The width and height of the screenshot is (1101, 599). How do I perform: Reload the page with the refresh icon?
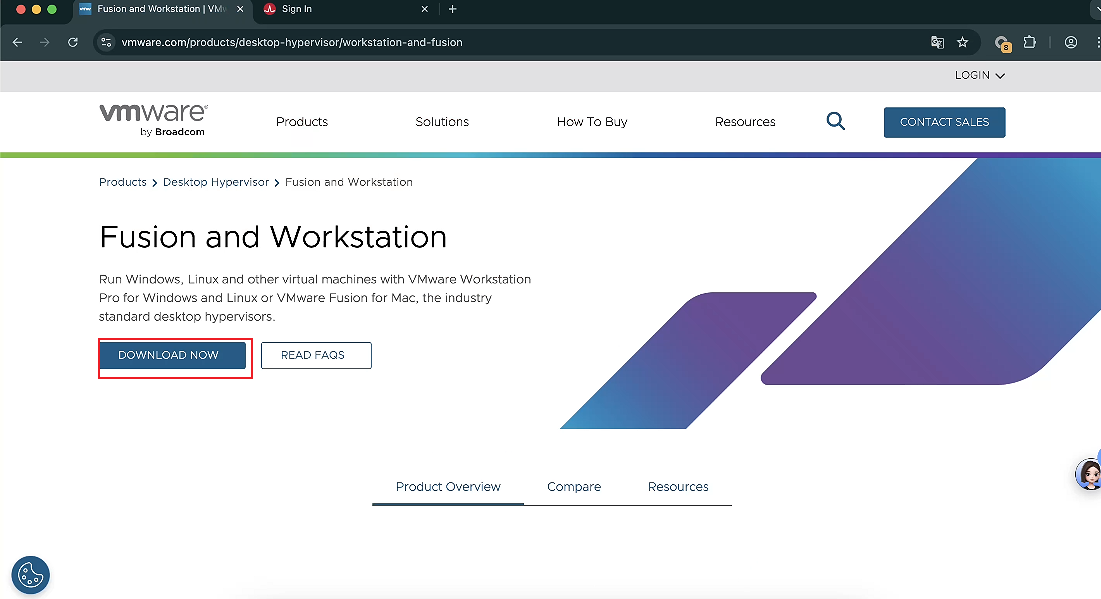[x=72, y=42]
